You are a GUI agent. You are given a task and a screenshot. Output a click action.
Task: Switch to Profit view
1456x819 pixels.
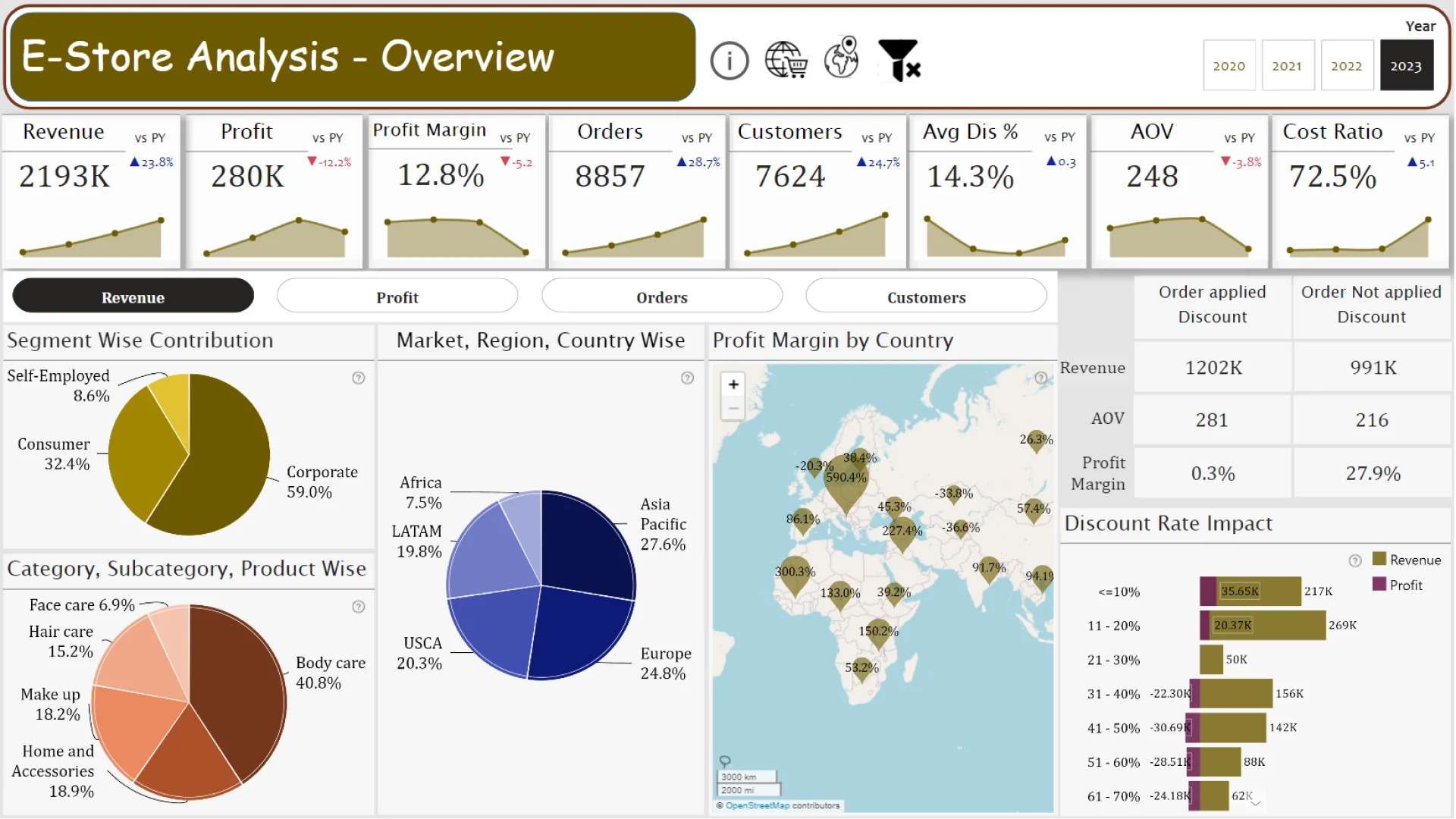pyautogui.click(x=397, y=297)
